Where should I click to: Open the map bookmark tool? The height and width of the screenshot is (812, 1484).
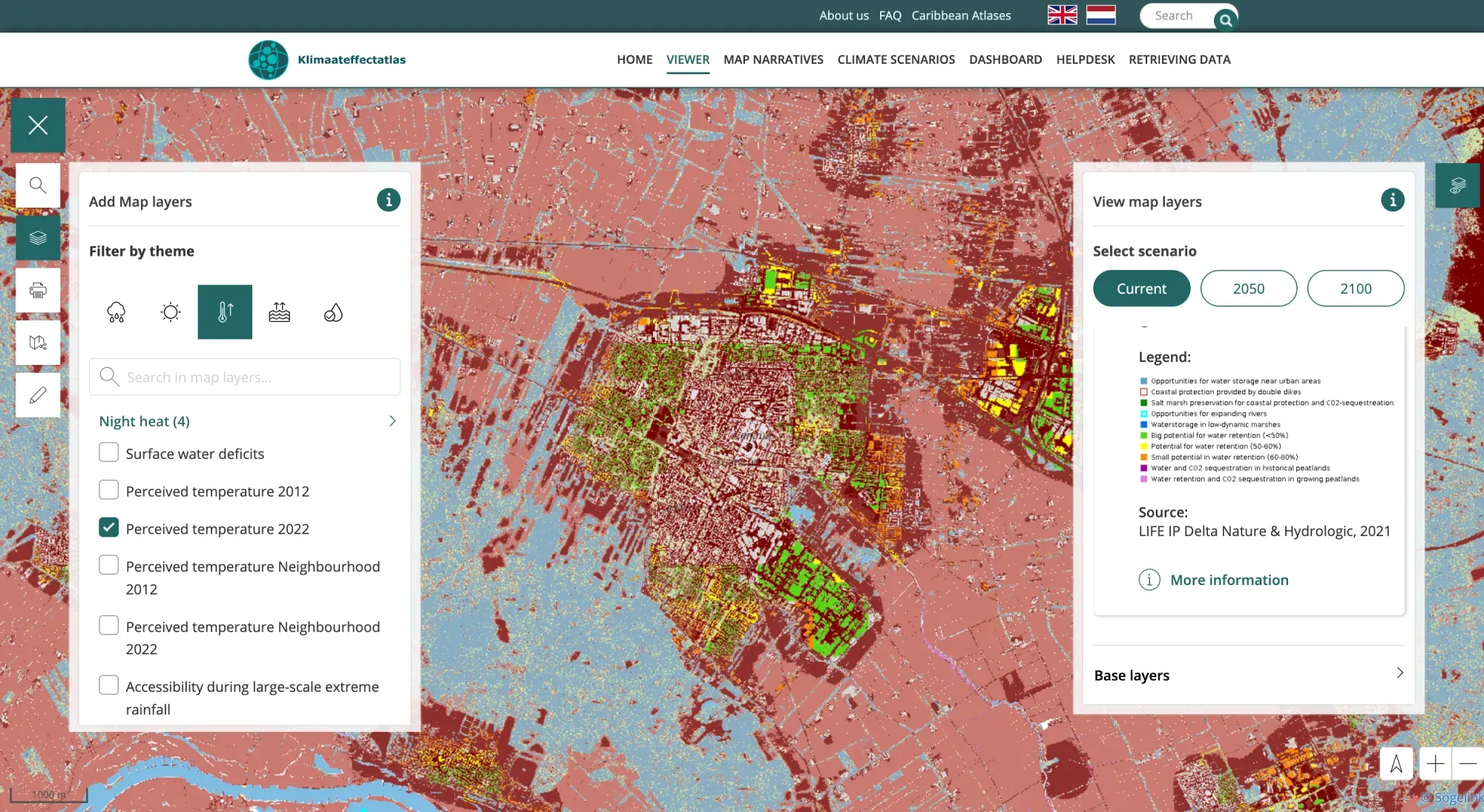point(38,343)
